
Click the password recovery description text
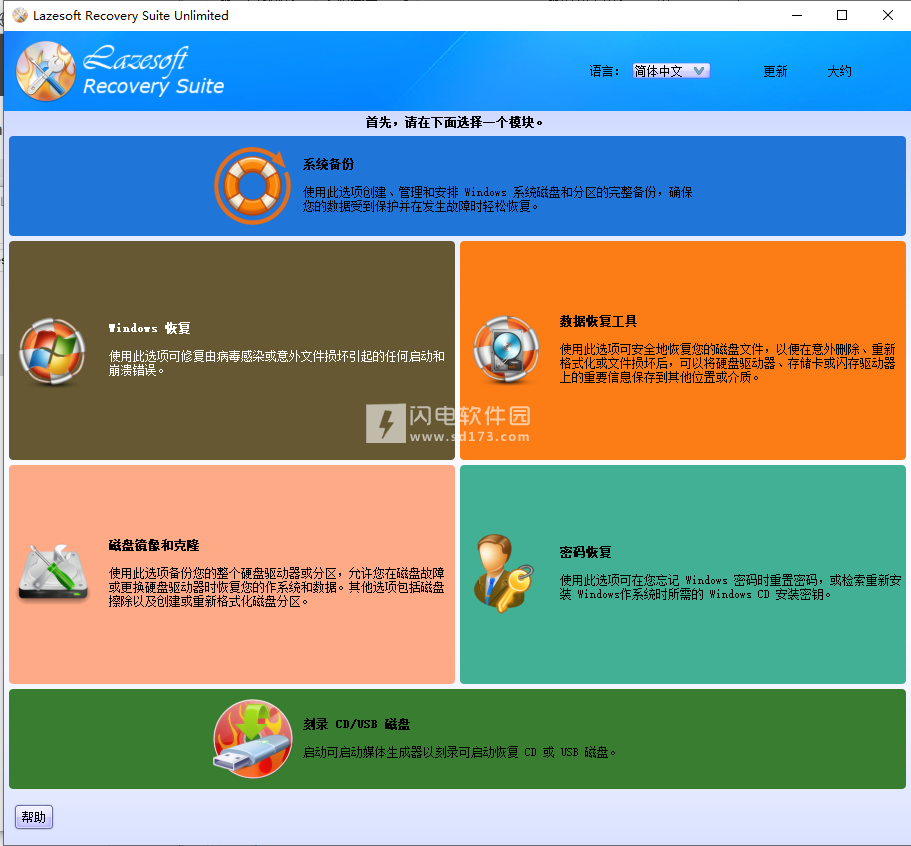(x=730, y=587)
